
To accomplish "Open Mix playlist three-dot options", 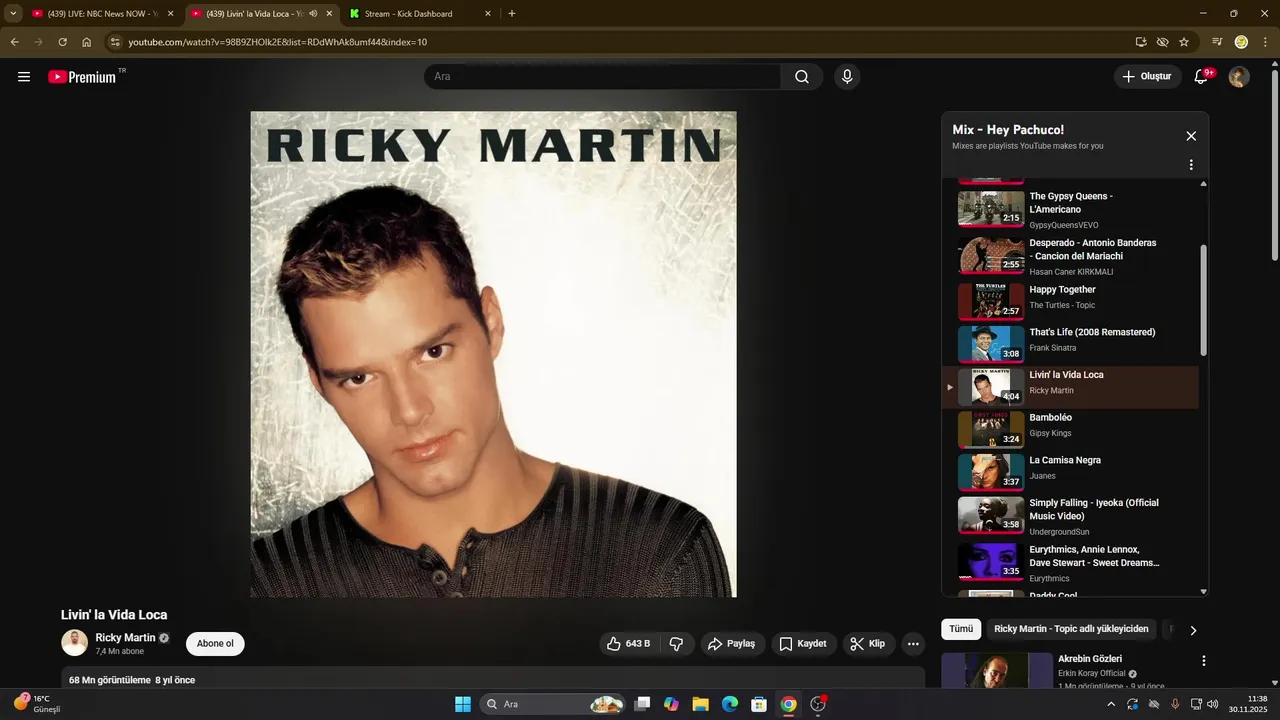I will click(1191, 165).
